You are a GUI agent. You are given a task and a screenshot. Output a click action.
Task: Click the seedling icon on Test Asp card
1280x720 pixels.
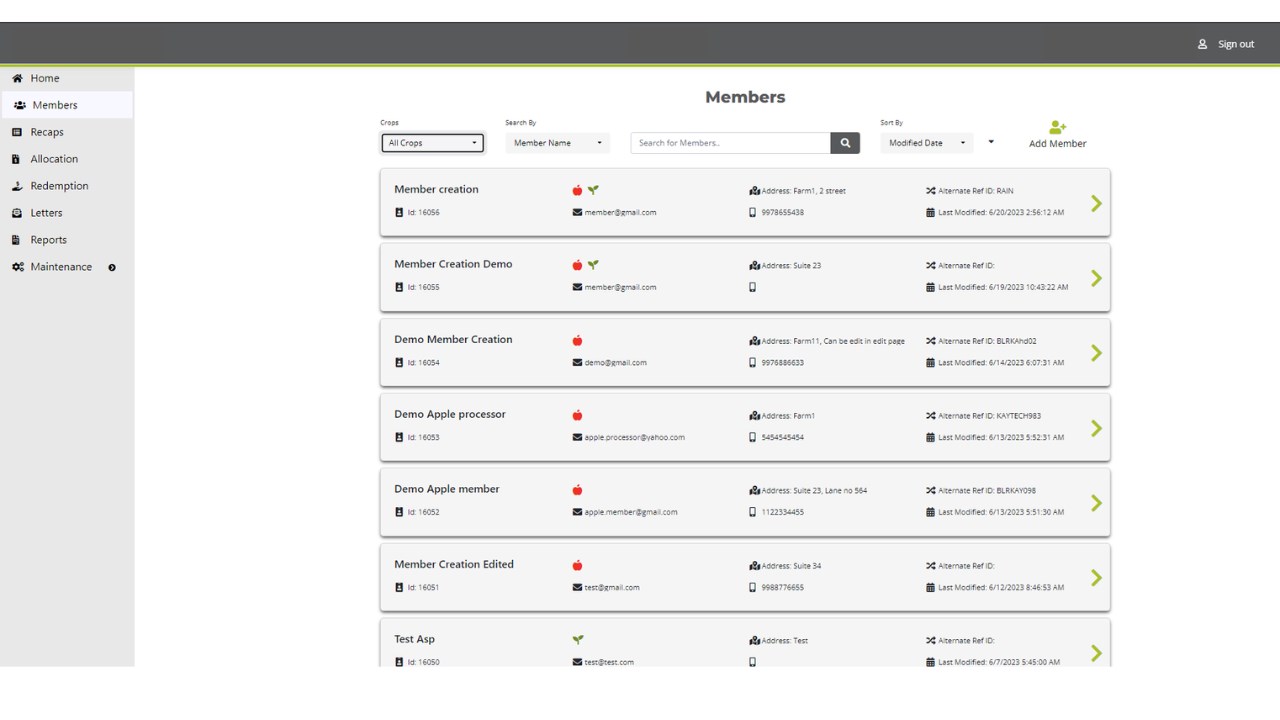coord(578,640)
